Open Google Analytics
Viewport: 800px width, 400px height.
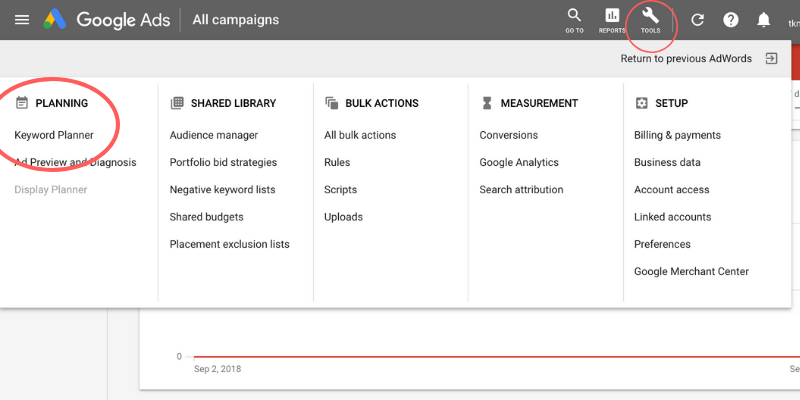pos(519,163)
